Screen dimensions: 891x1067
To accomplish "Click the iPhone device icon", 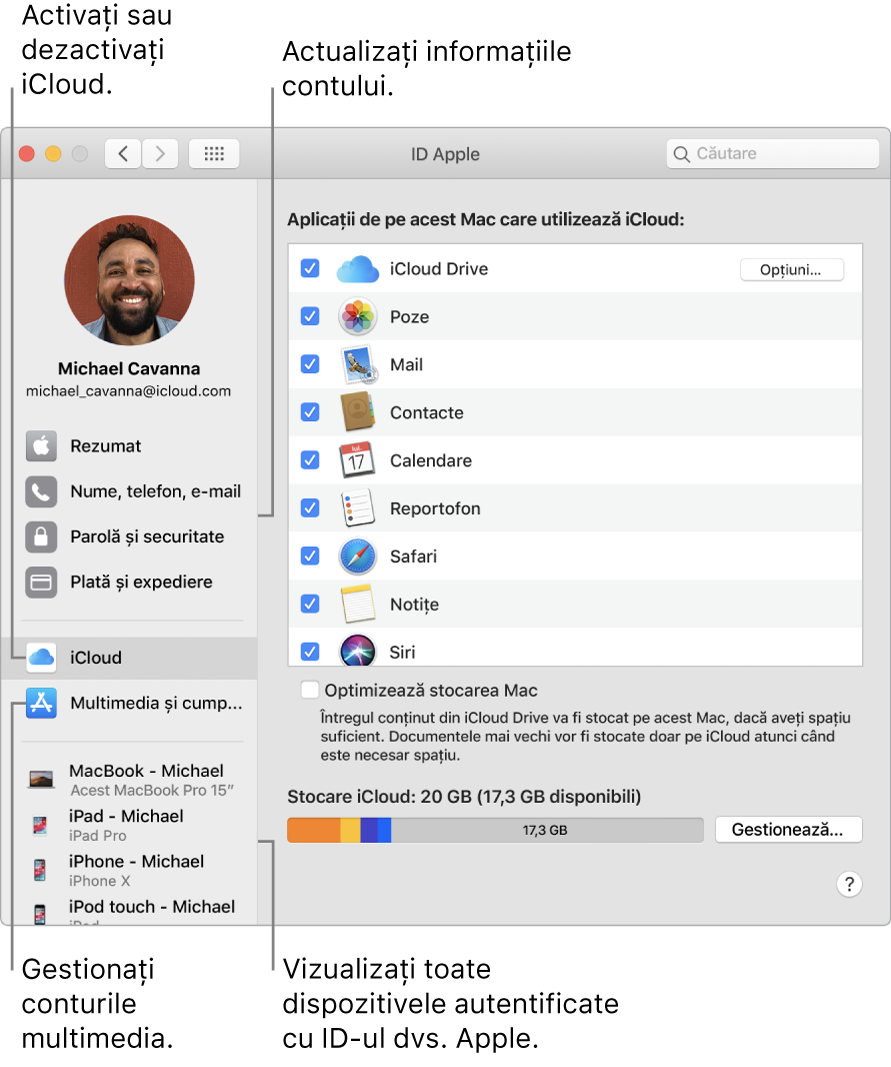I will coord(40,870).
